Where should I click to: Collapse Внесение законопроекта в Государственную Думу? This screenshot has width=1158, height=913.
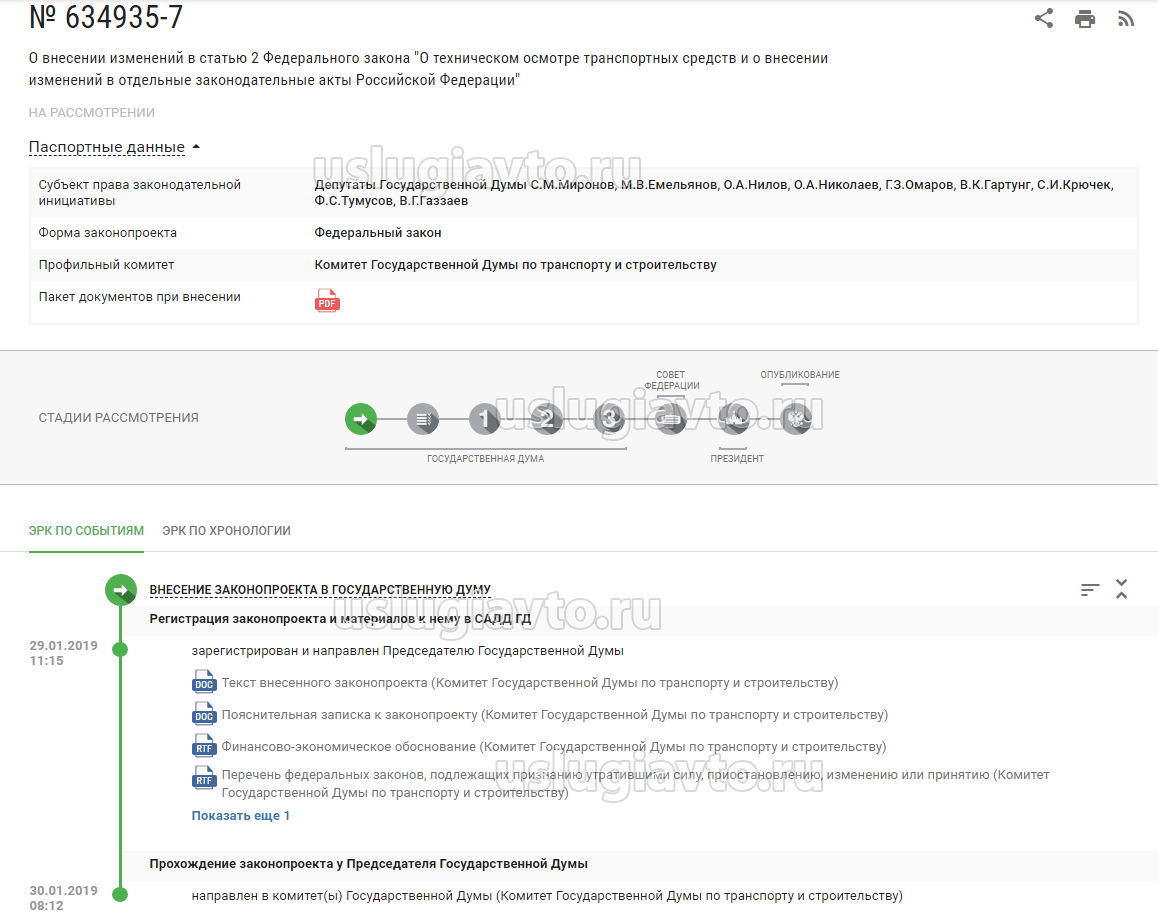click(320, 590)
